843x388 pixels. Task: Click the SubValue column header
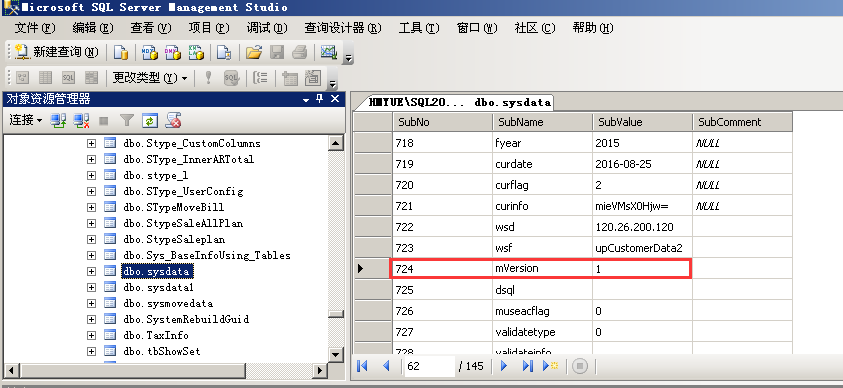click(x=642, y=122)
